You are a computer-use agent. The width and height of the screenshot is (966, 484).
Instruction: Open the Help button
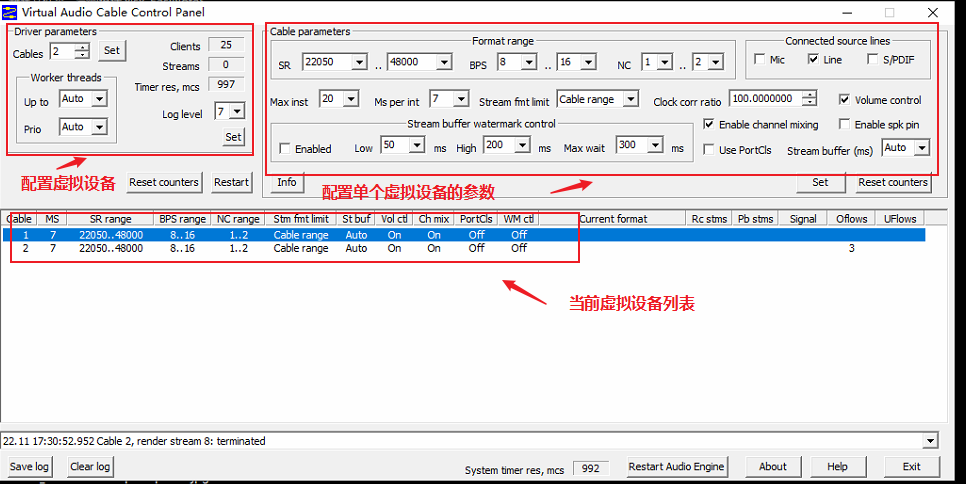coord(837,466)
